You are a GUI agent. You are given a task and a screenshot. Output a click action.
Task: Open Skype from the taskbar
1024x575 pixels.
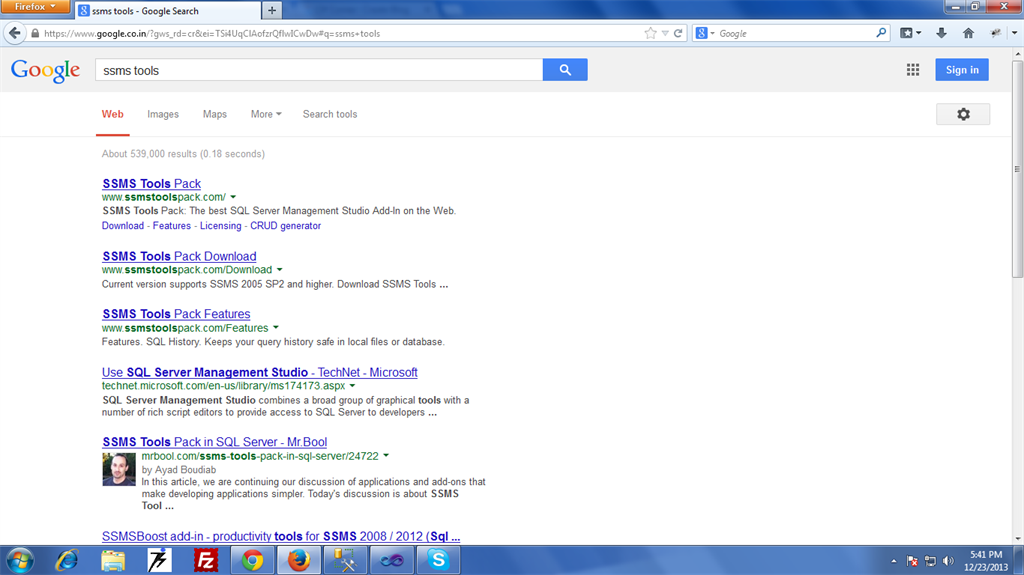coord(438,561)
